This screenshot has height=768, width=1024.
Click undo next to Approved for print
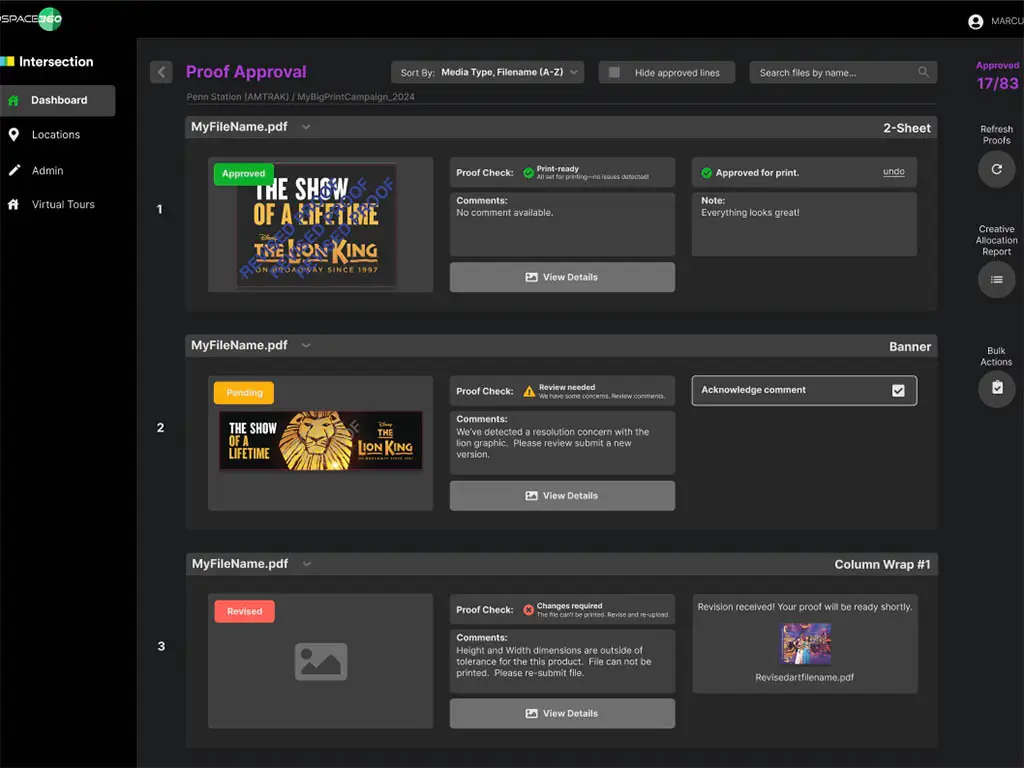[893, 172]
